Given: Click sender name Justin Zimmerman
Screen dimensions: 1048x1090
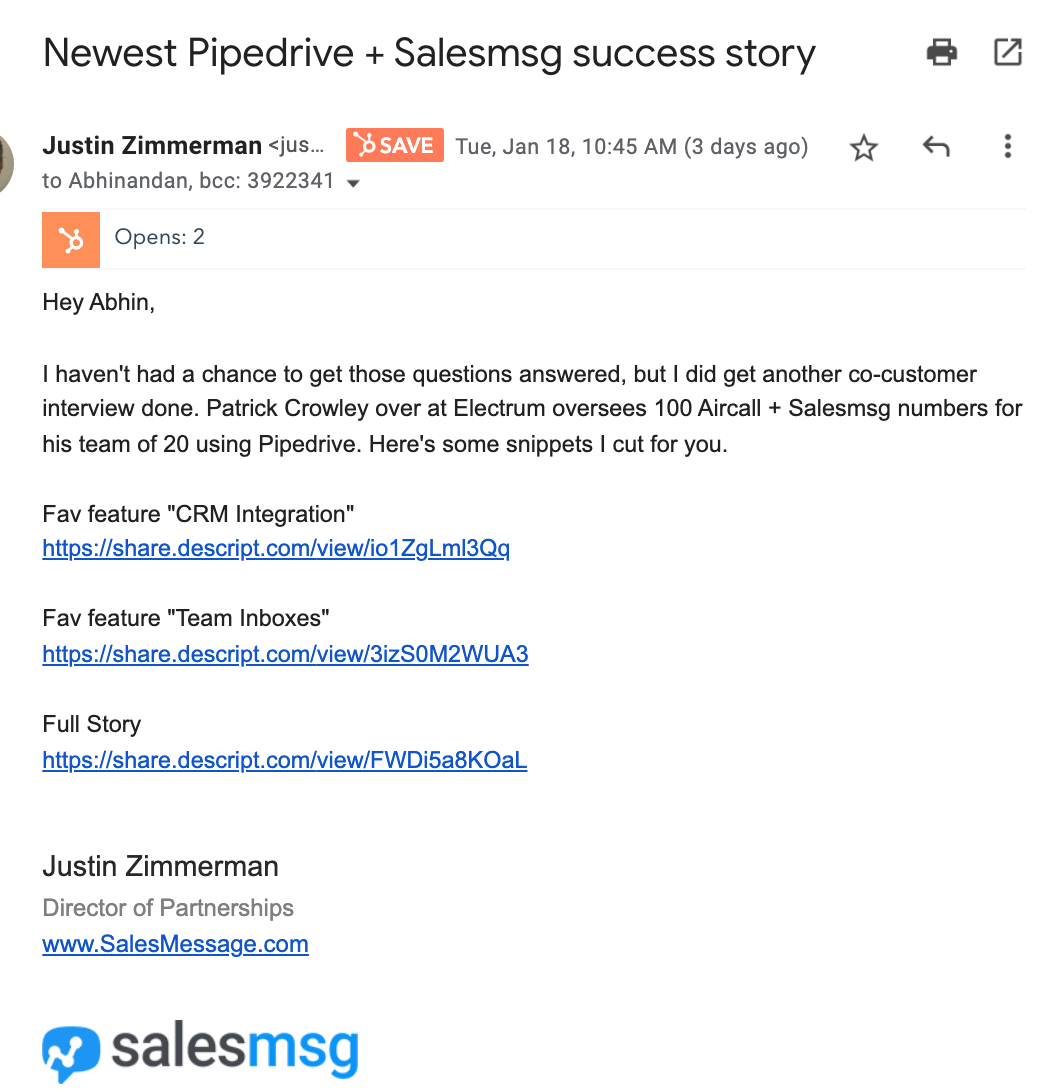Looking at the screenshot, I should click(x=152, y=145).
